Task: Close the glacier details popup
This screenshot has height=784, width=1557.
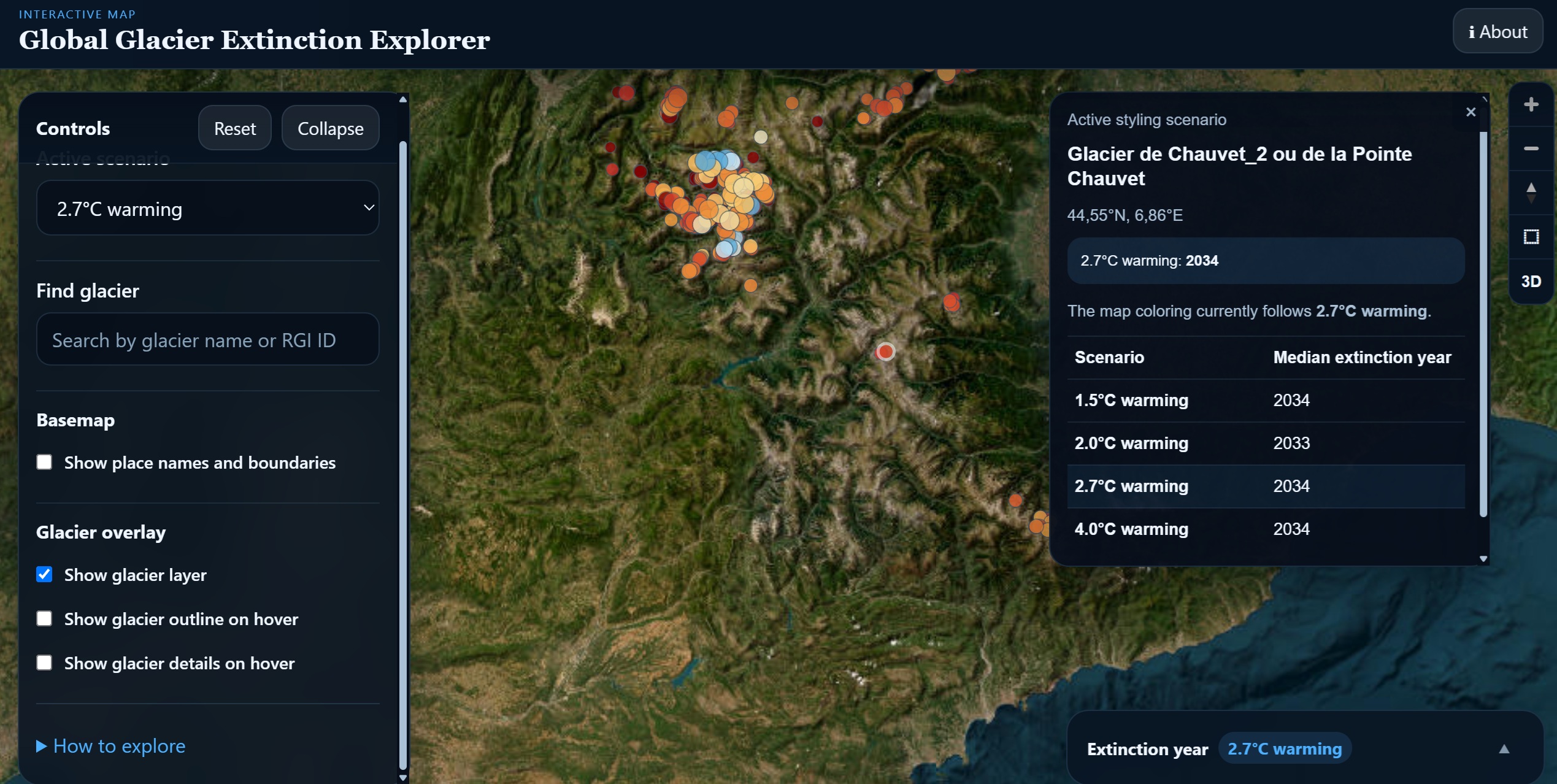Action: (x=1471, y=112)
